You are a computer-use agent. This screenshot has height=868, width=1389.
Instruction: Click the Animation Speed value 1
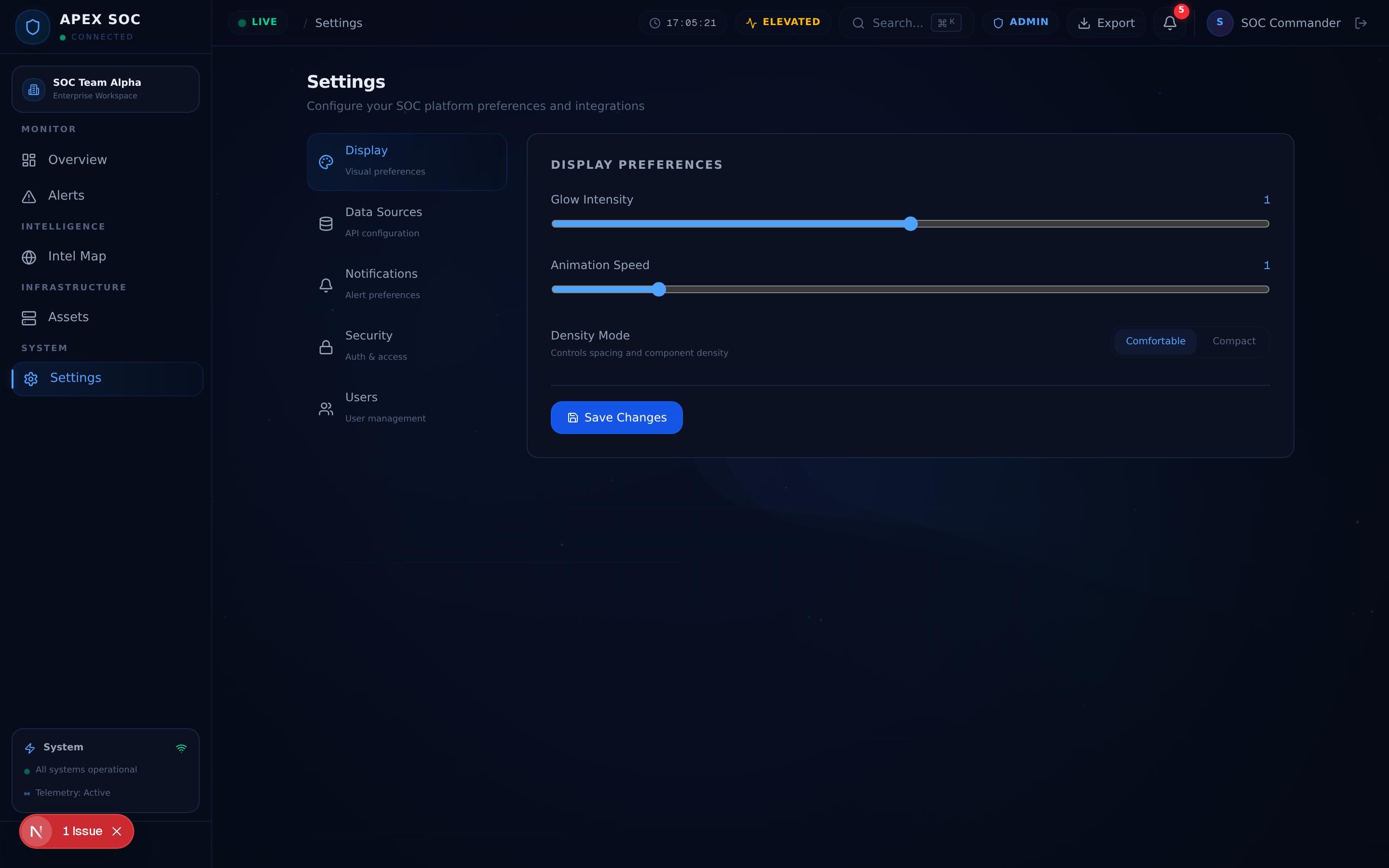[x=1267, y=265]
